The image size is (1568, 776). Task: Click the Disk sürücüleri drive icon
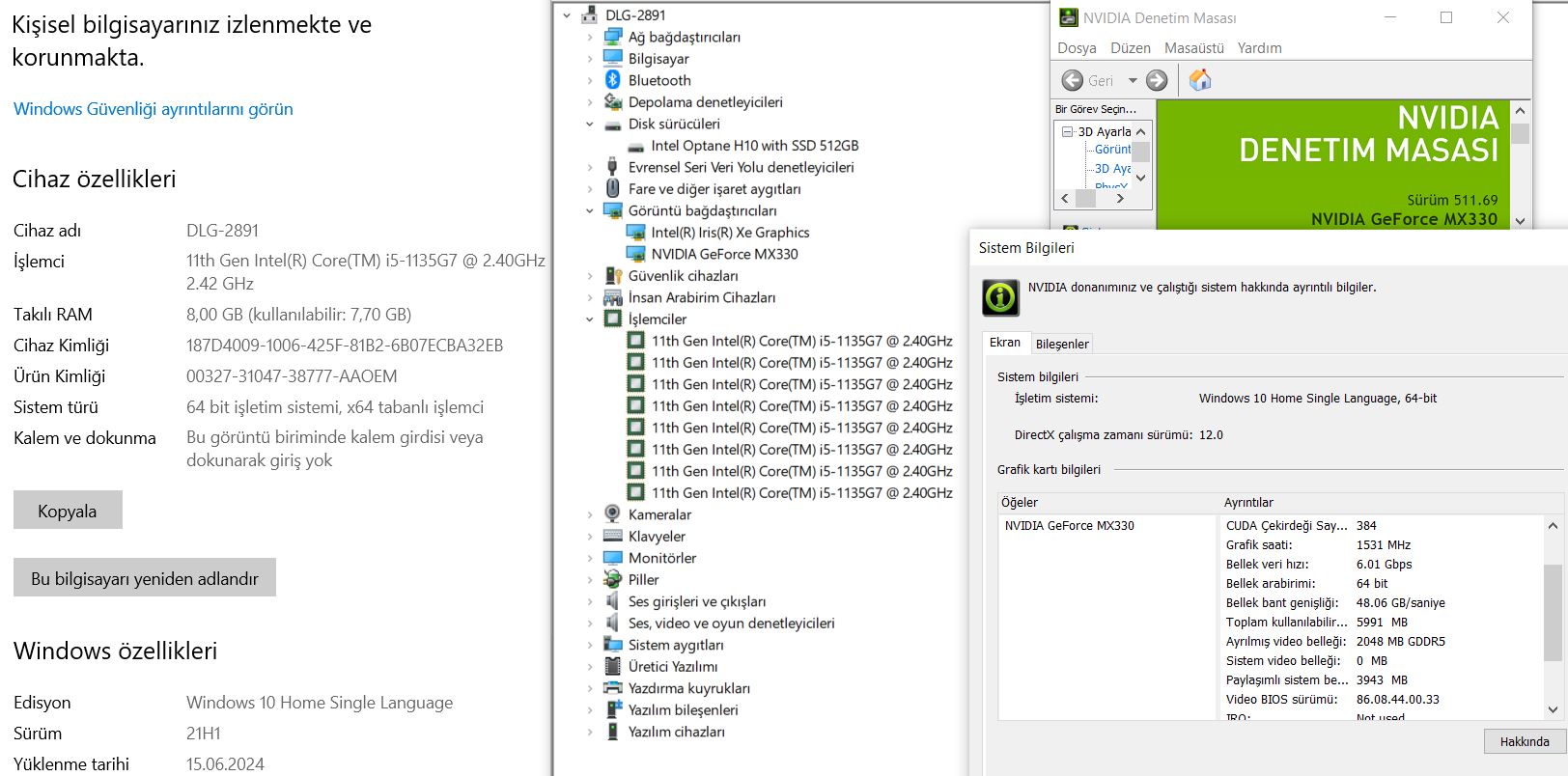(612, 125)
